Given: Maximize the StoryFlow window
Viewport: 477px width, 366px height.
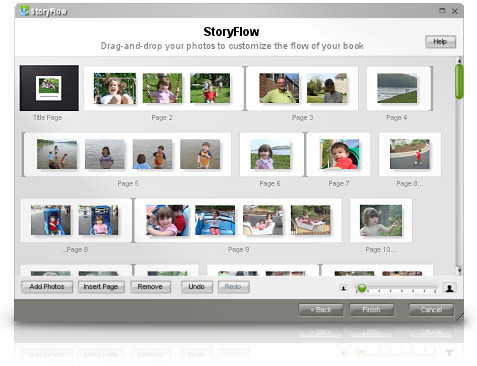Looking at the screenshot, I should click(x=442, y=11).
